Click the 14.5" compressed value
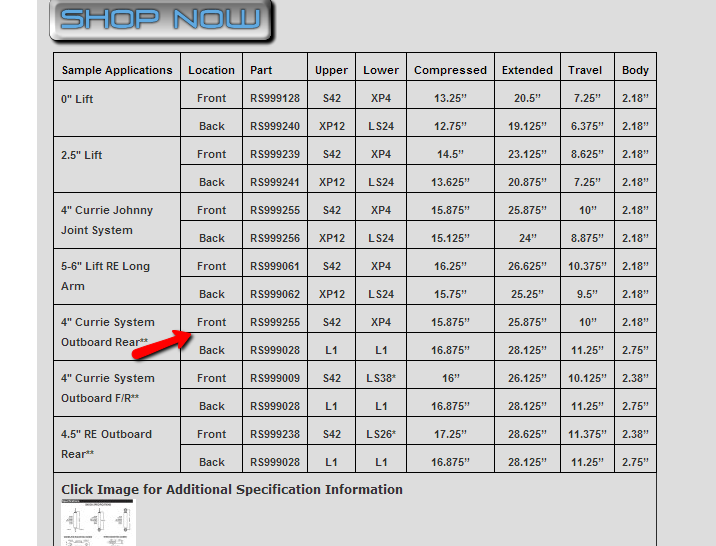Image resolution: width=716 pixels, height=546 pixels. [x=450, y=154]
